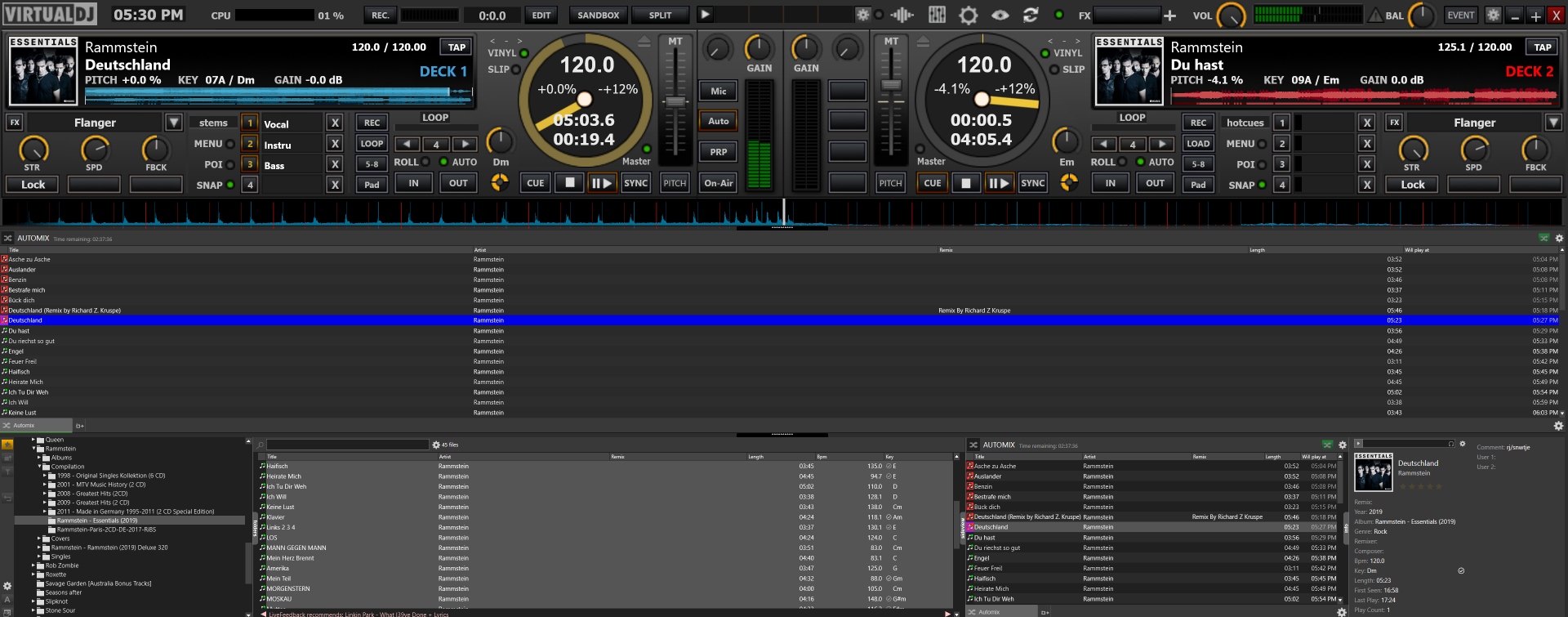This screenshot has width=1568, height=617.
Task: Click the plus icon next to master FX
Action: click(x=1169, y=15)
